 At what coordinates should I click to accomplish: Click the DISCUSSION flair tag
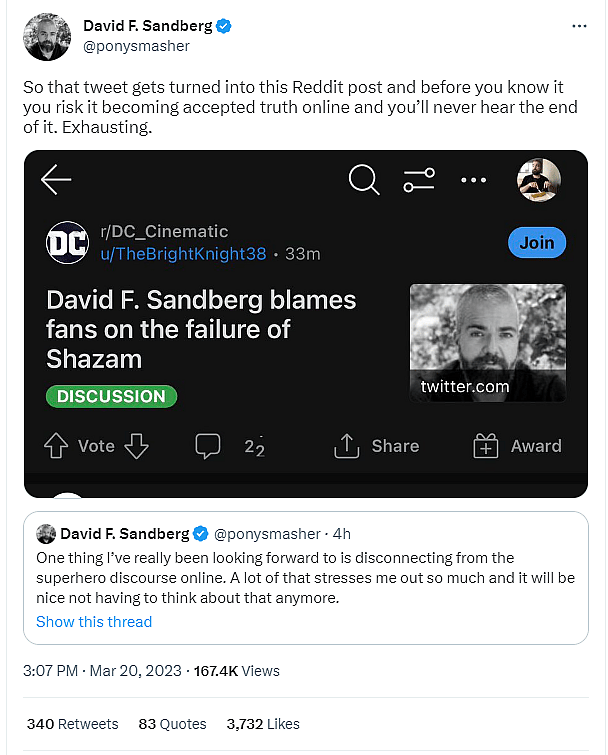click(111, 396)
